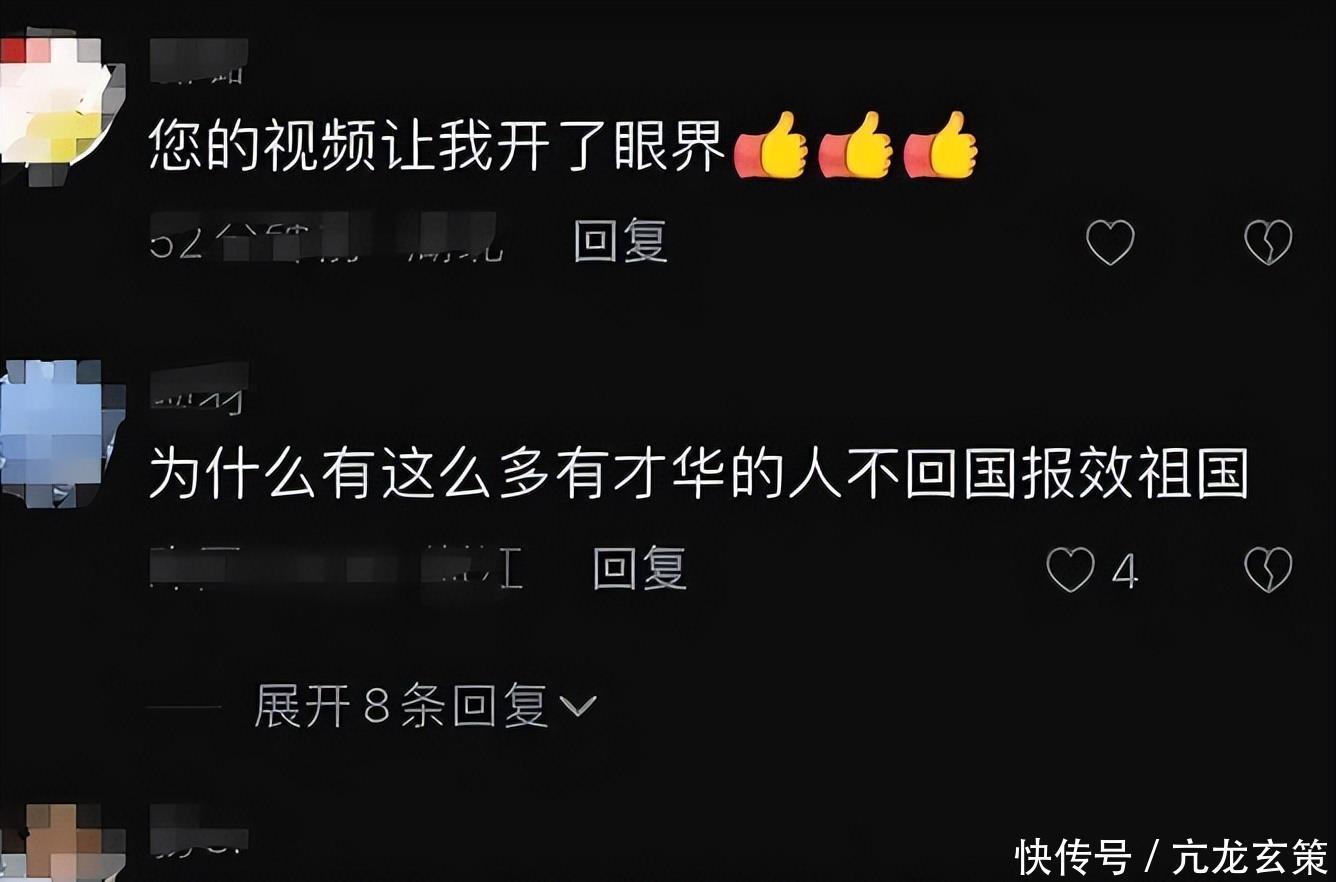1336x882 pixels.
Task: Select the comment text about 不回国报效祖国
Action: (x=699, y=475)
